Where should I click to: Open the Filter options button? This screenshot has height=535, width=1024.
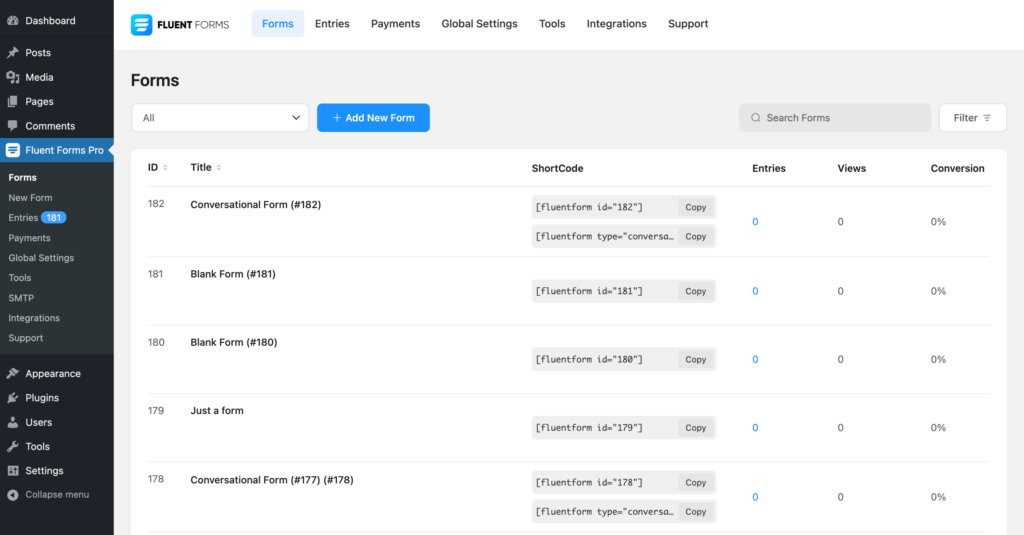[x=972, y=118]
